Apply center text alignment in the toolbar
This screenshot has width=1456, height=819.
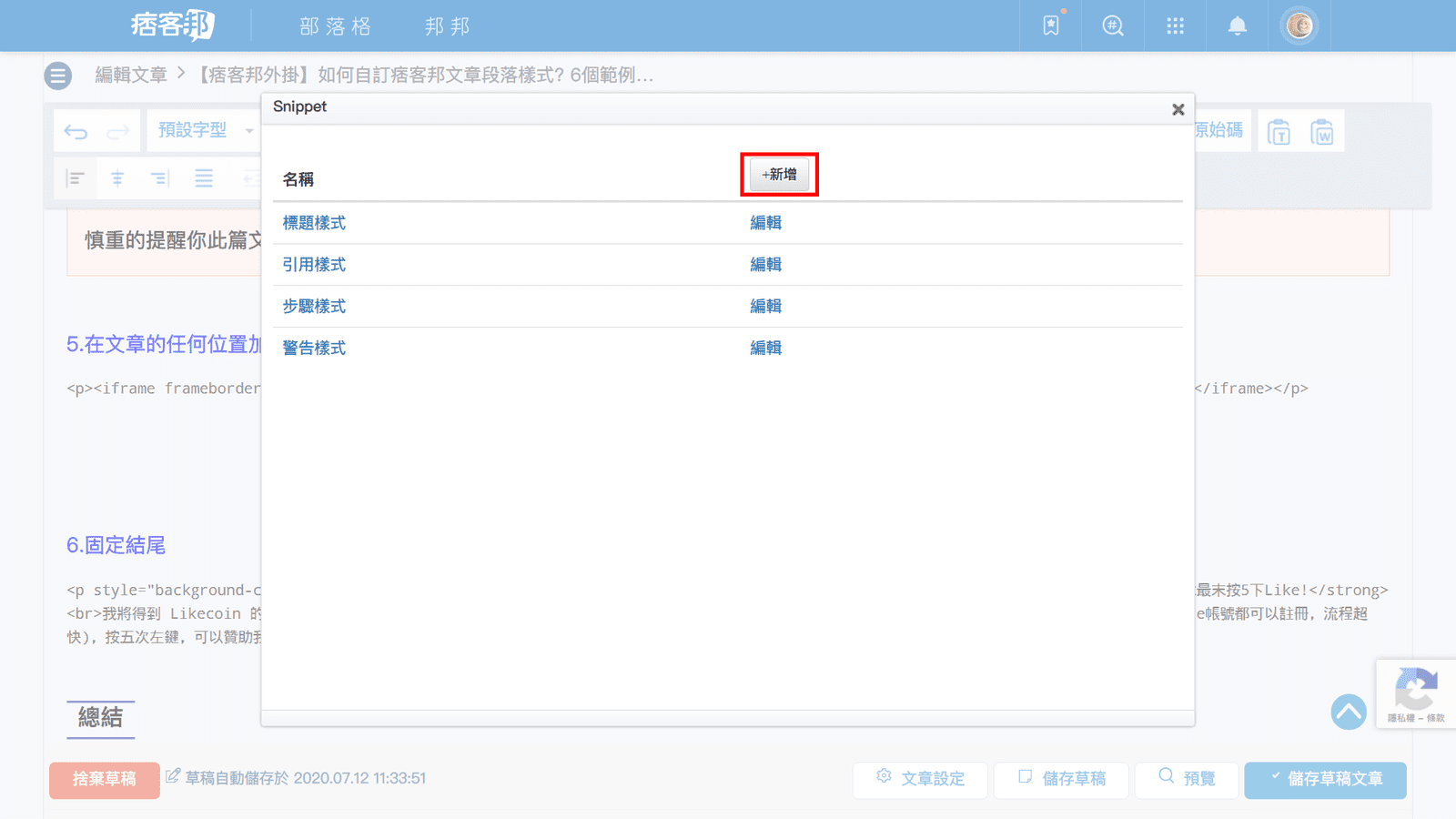(x=117, y=178)
